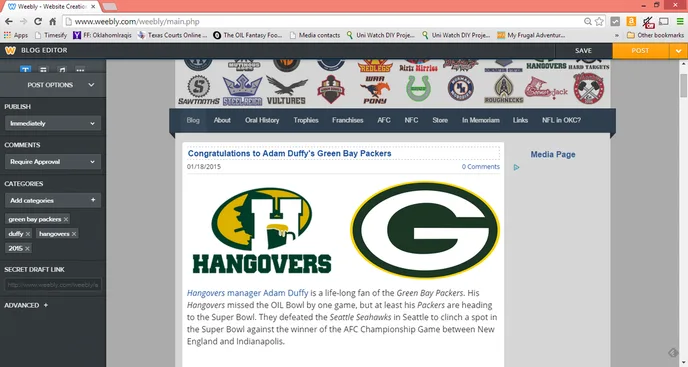Open the Franchises navigation tab

coord(348,120)
